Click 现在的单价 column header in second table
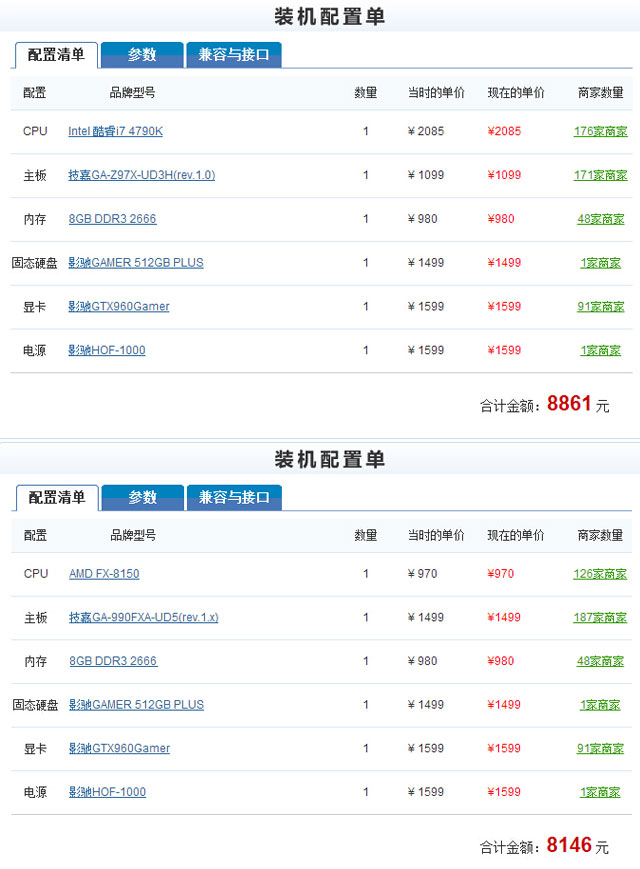This screenshot has width=640, height=869. [x=516, y=535]
